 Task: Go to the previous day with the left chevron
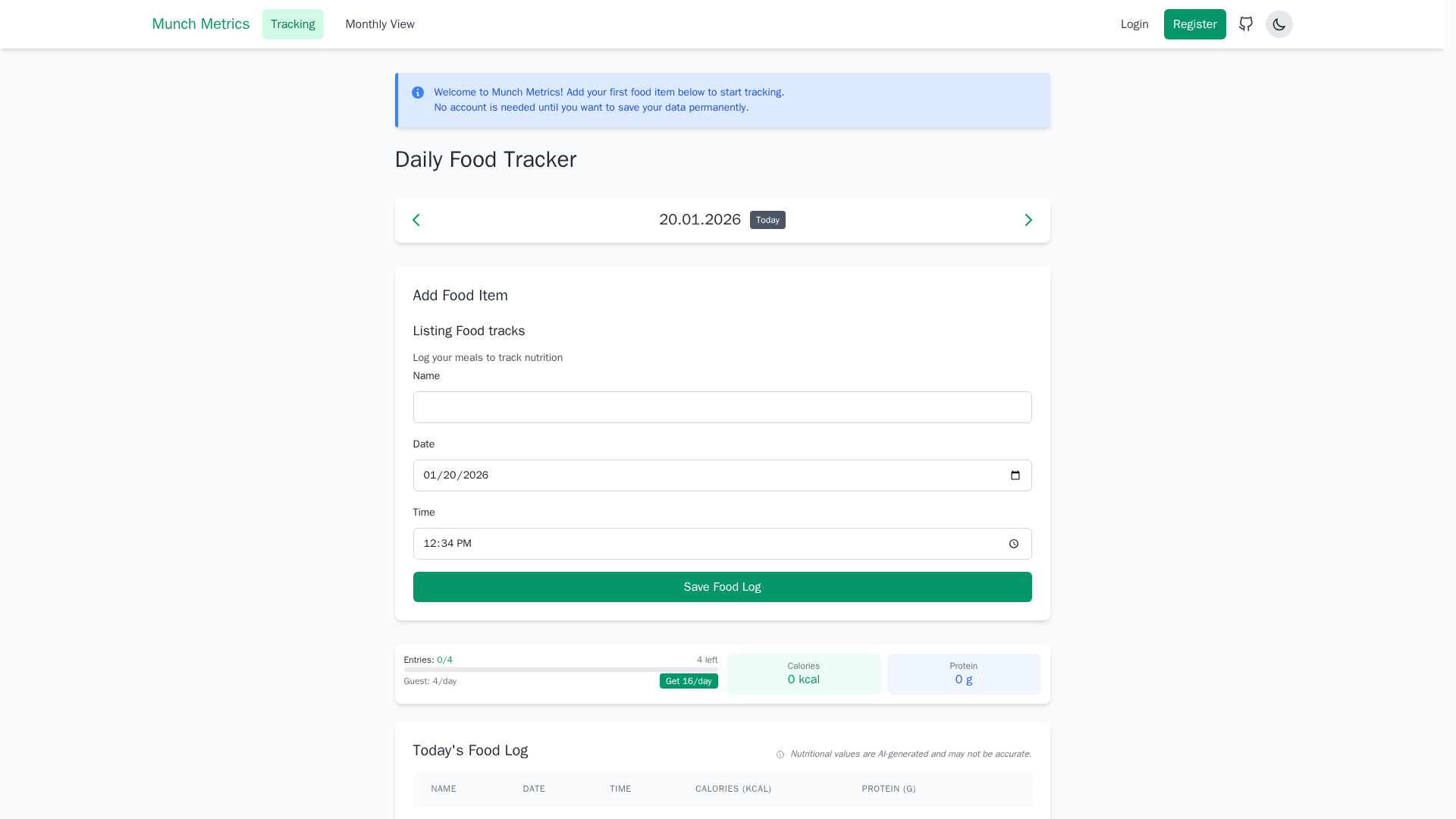click(416, 220)
